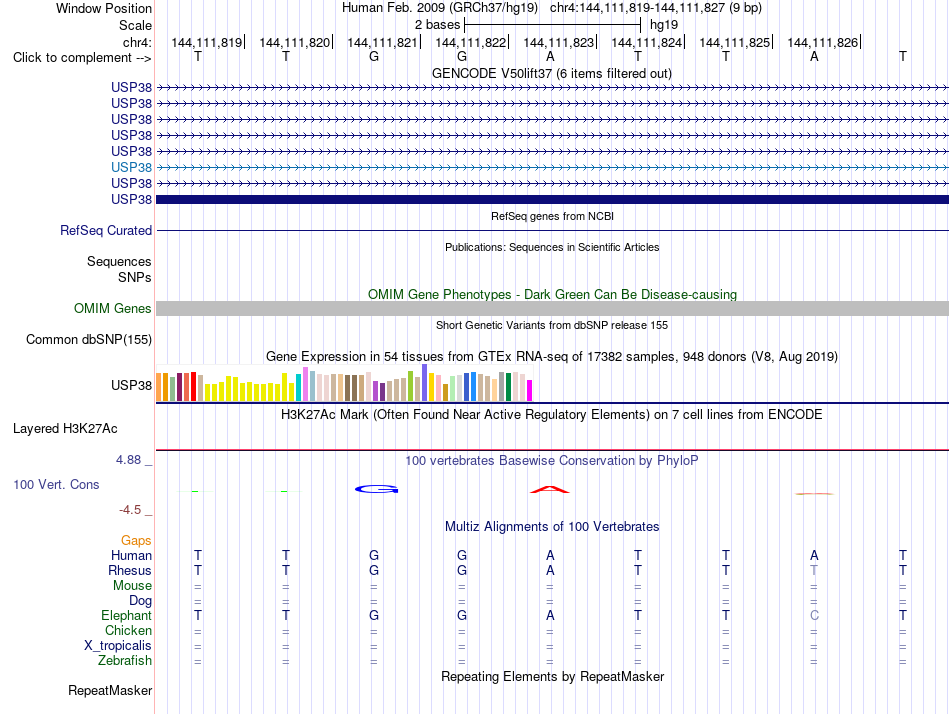Viewport: 950px width, 714px height.
Task: Click the 'Click to complement' label
Action: tap(82, 58)
